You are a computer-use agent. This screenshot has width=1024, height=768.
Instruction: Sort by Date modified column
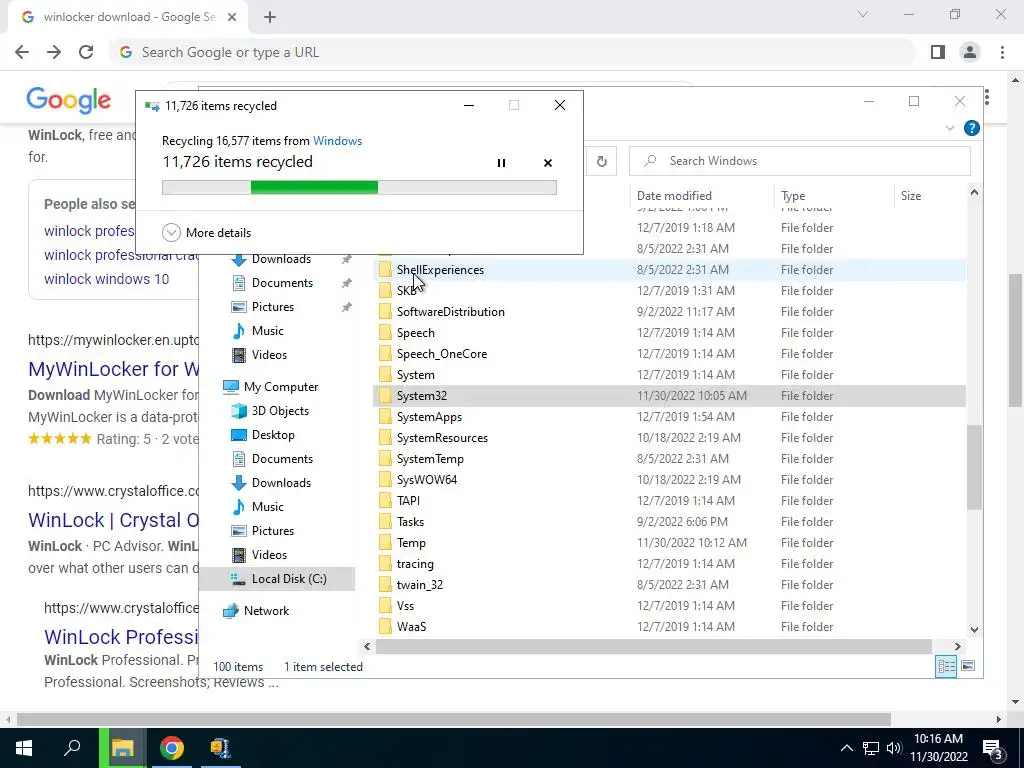pyautogui.click(x=674, y=195)
